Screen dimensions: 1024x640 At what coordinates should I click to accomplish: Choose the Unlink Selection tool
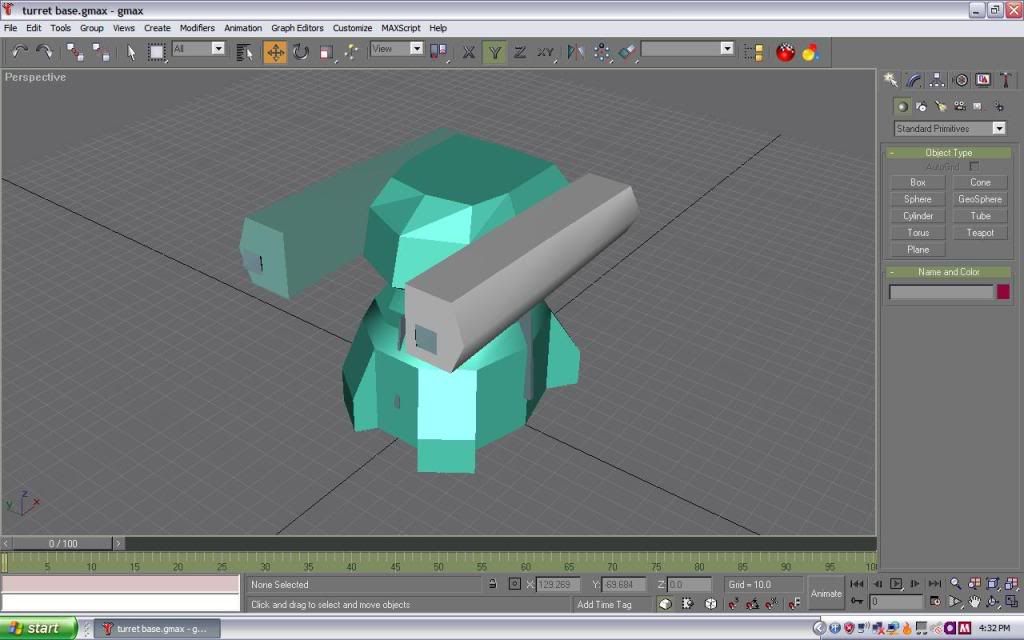[x=101, y=52]
